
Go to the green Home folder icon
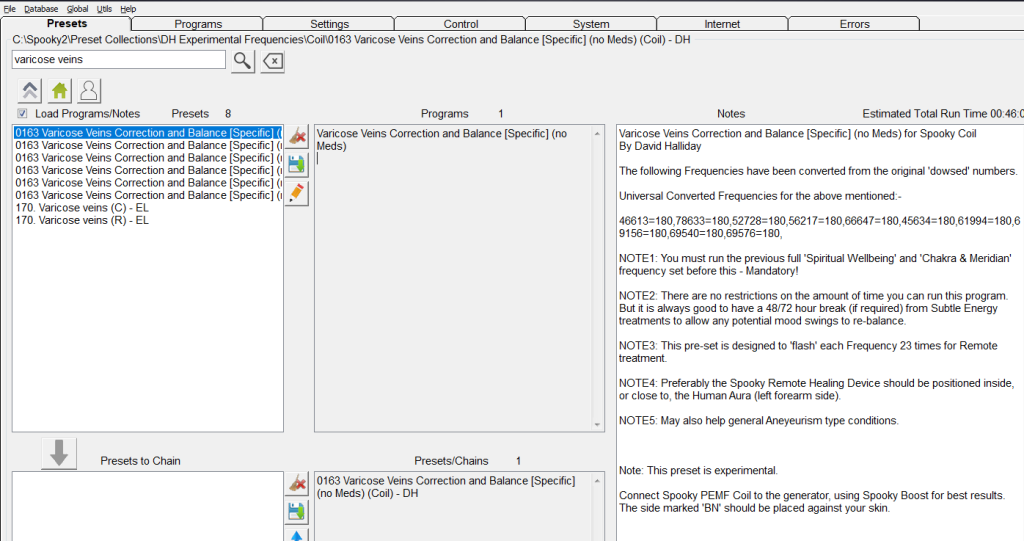(60, 91)
